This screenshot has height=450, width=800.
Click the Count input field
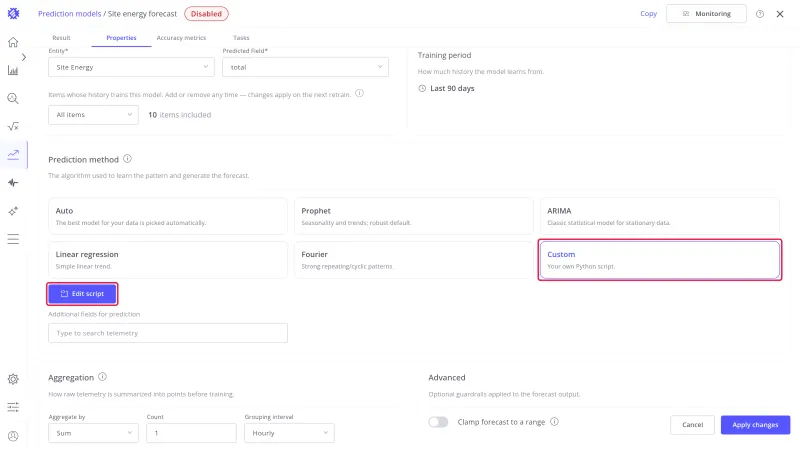191,433
